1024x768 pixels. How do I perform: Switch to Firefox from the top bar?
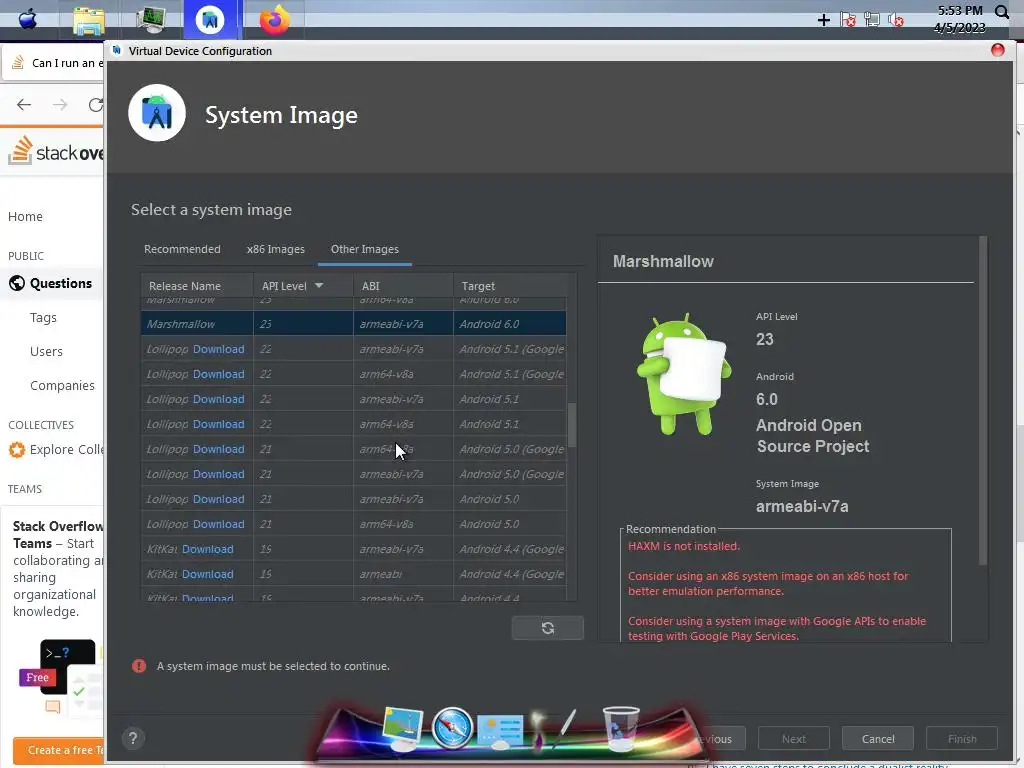(x=274, y=20)
